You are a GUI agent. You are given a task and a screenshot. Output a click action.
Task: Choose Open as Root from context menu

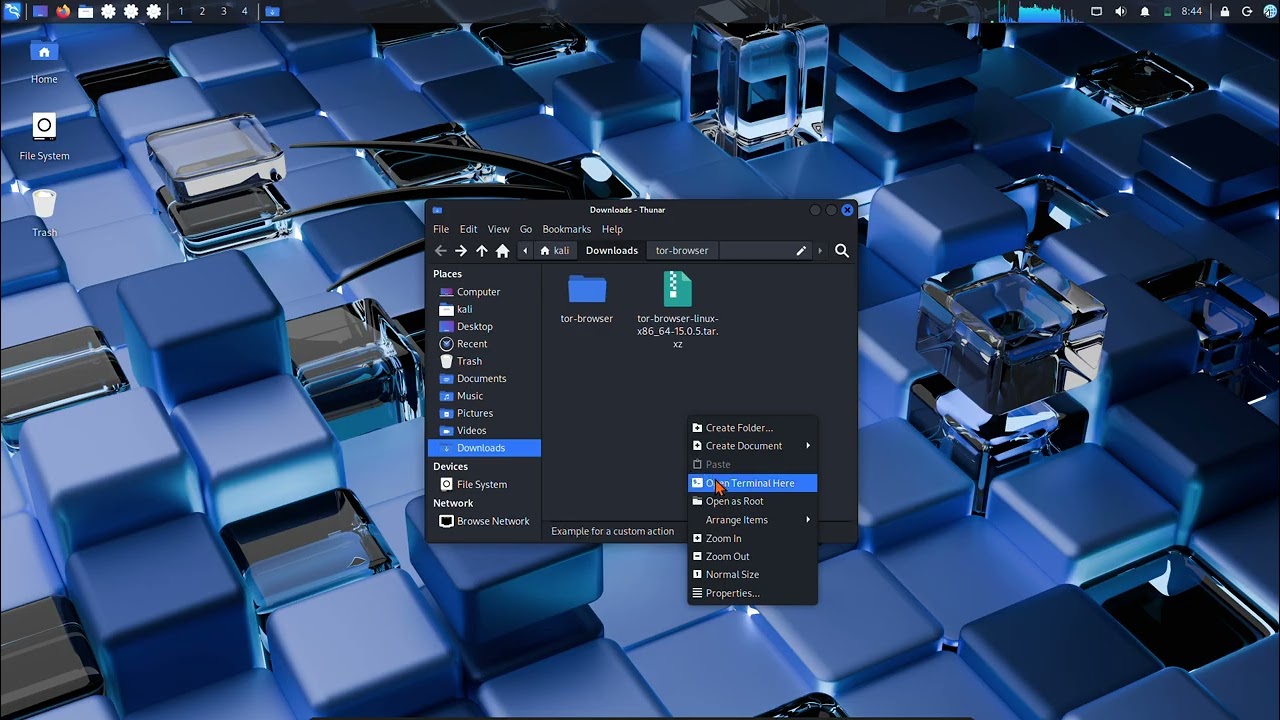click(x=753, y=502)
